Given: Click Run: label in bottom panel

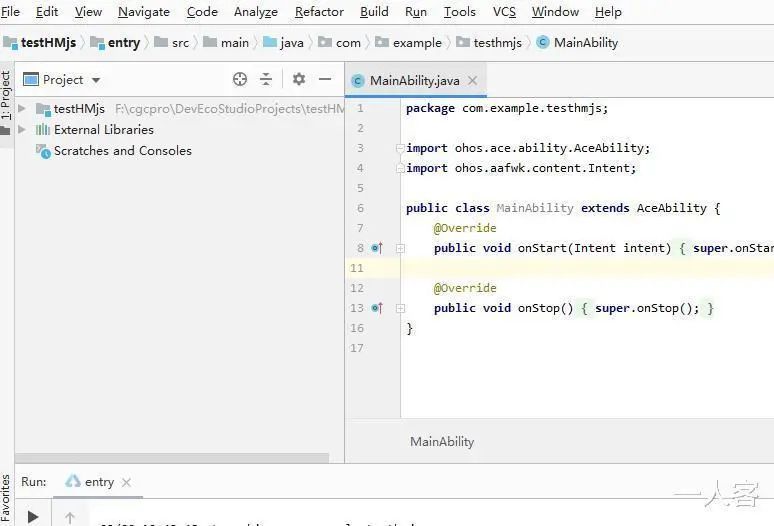Looking at the screenshot, I should tap(34, 482).
